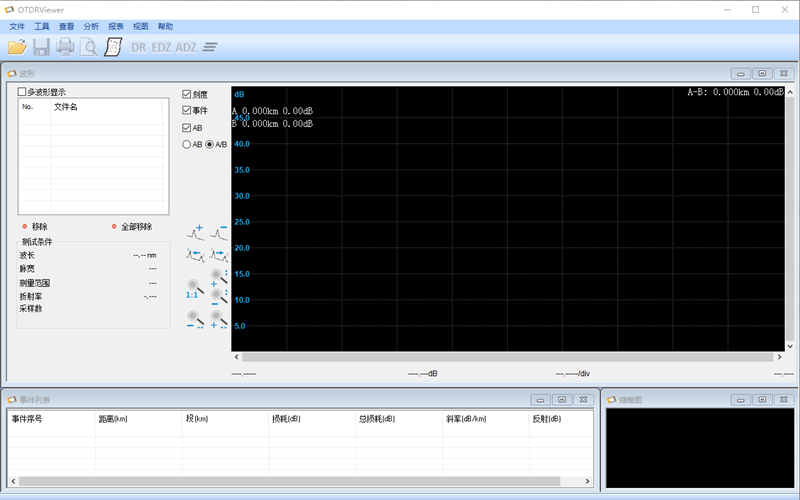Move to previous event with left-arrow waveform icon
This screenshot has height=500, width=800.
[195, 255]
